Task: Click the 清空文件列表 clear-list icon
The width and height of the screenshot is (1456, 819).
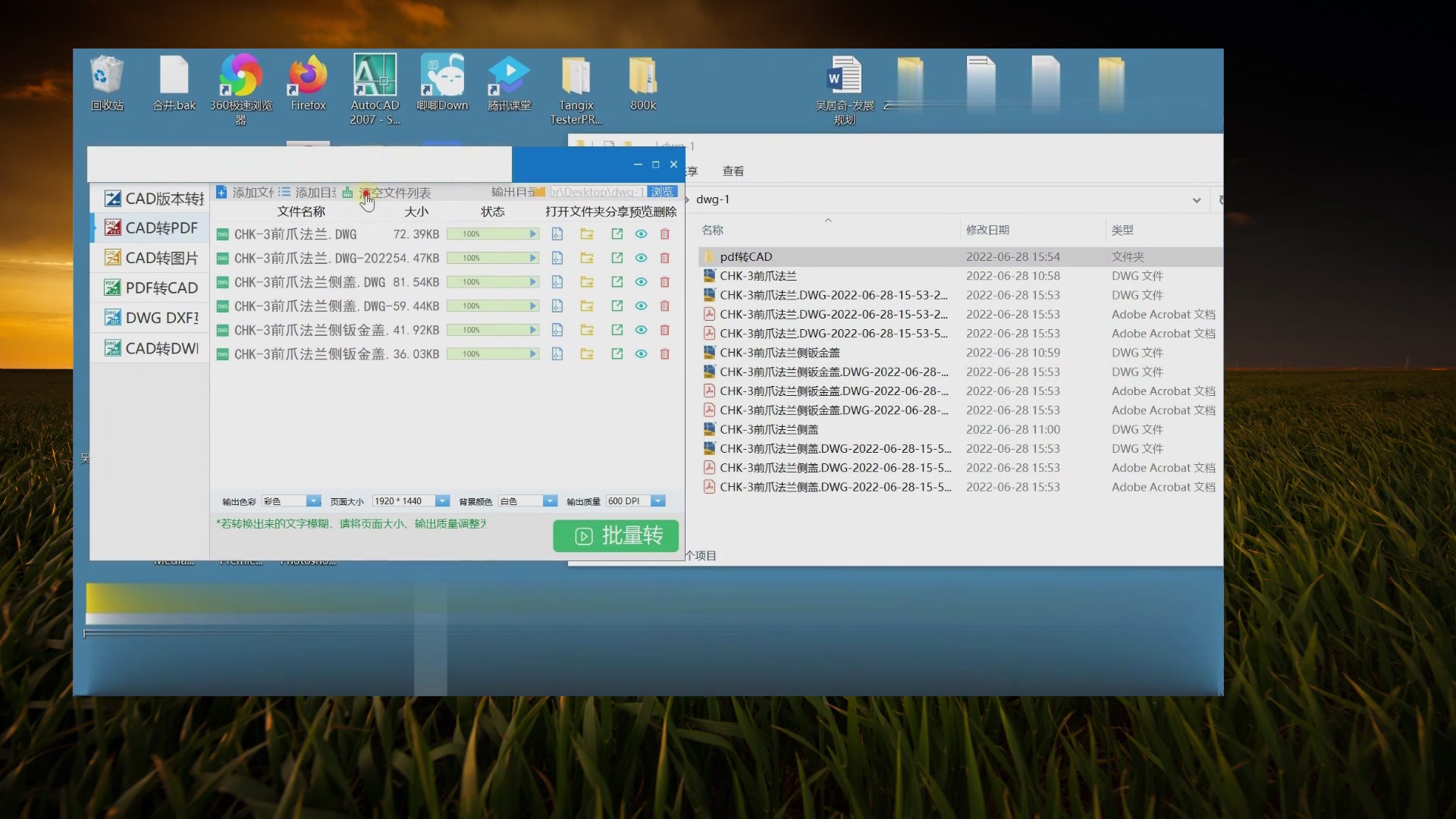Action: (347, 193)
